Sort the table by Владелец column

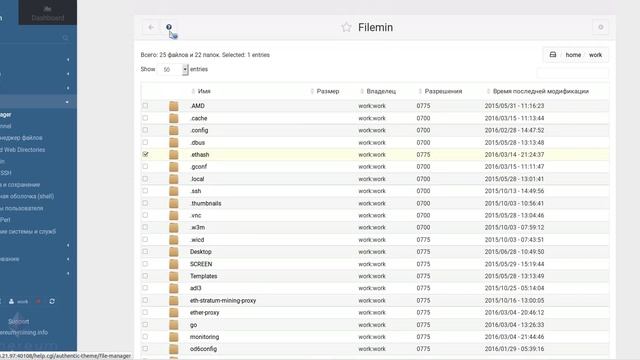381,91
